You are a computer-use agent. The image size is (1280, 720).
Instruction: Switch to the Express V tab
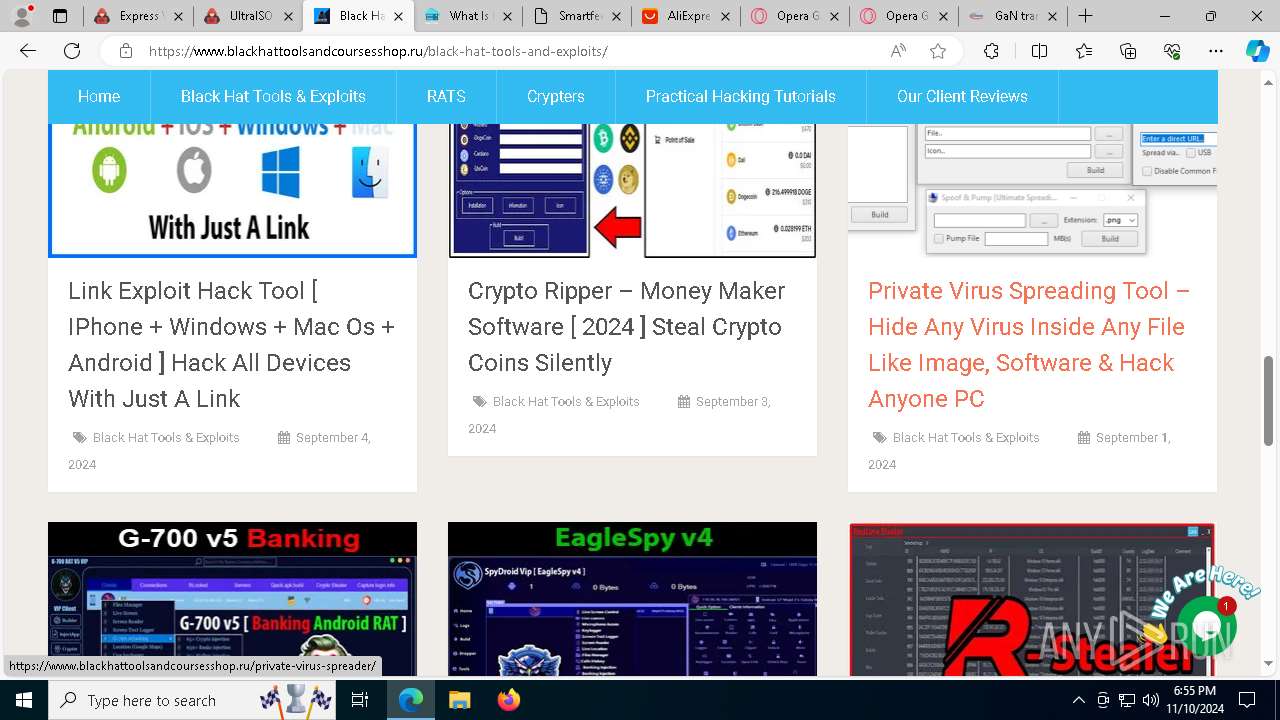click(138, 16)
